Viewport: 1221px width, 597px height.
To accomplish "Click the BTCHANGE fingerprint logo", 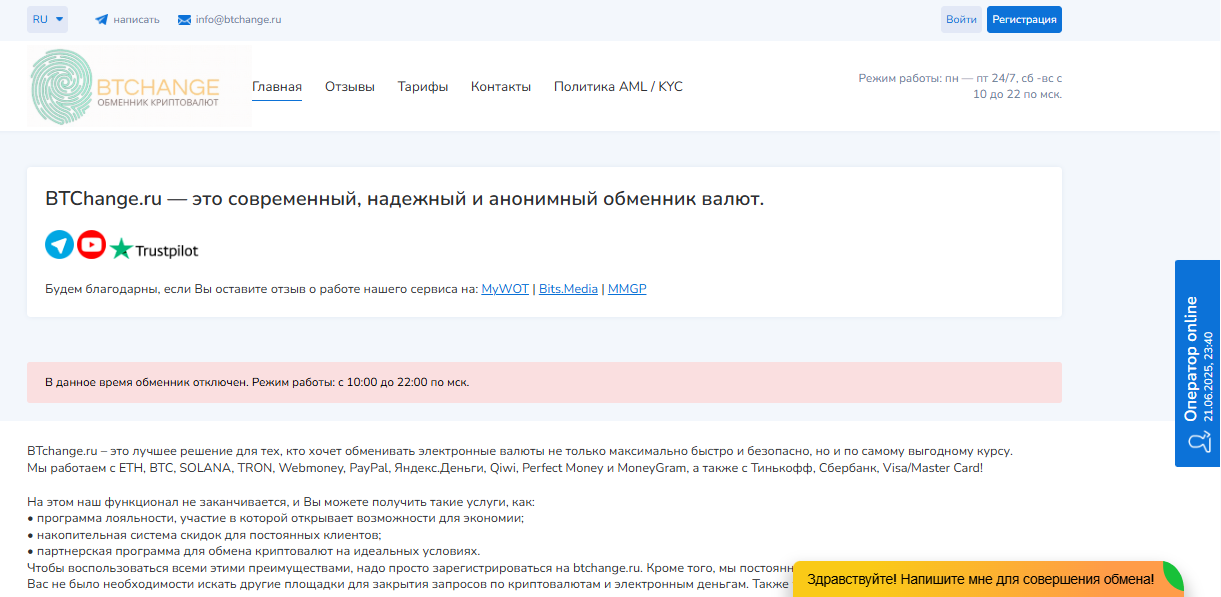I will (139, 87).
